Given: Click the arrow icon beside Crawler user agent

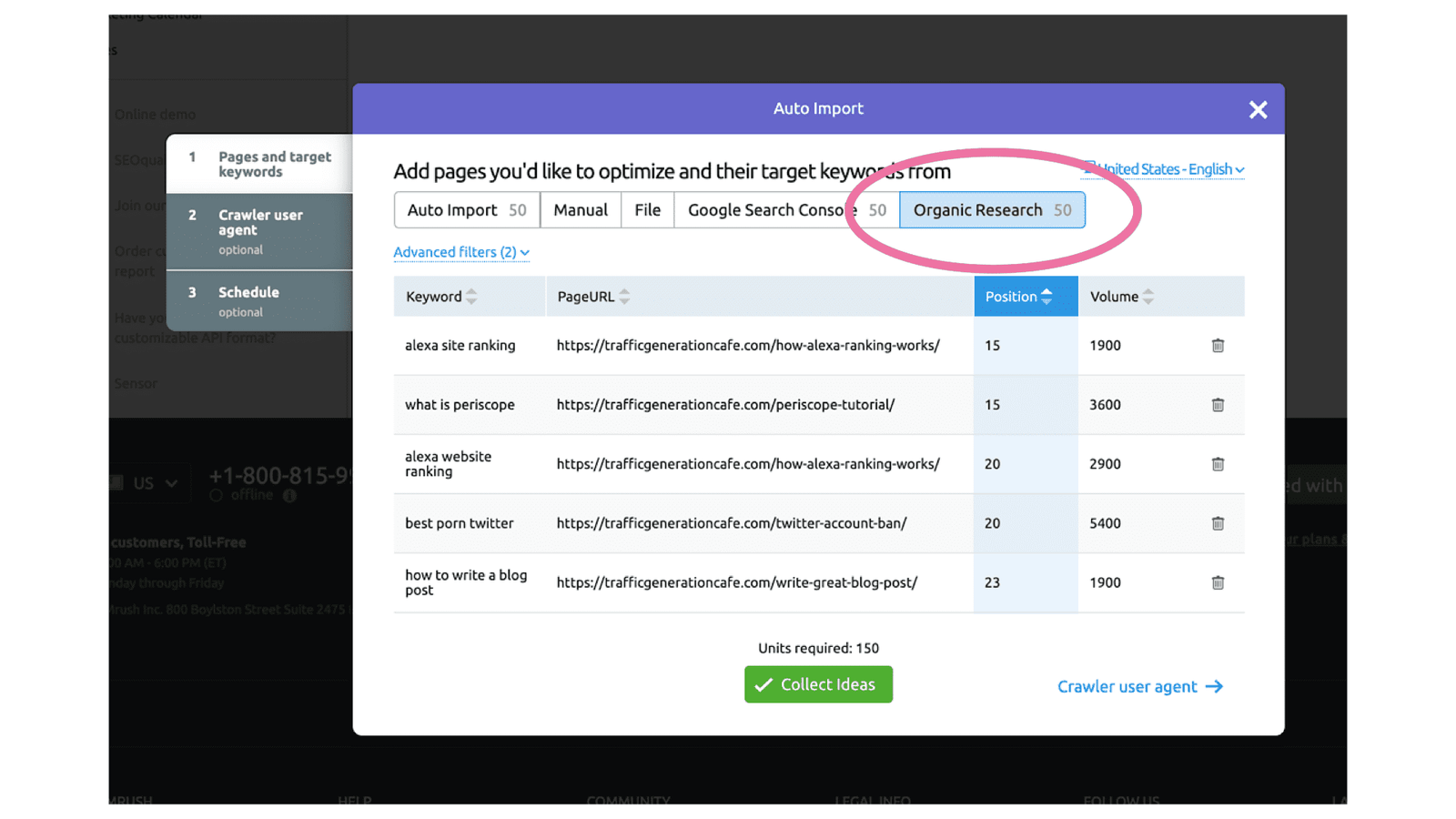Looking at the screenshot, I should coord(1214,687).
